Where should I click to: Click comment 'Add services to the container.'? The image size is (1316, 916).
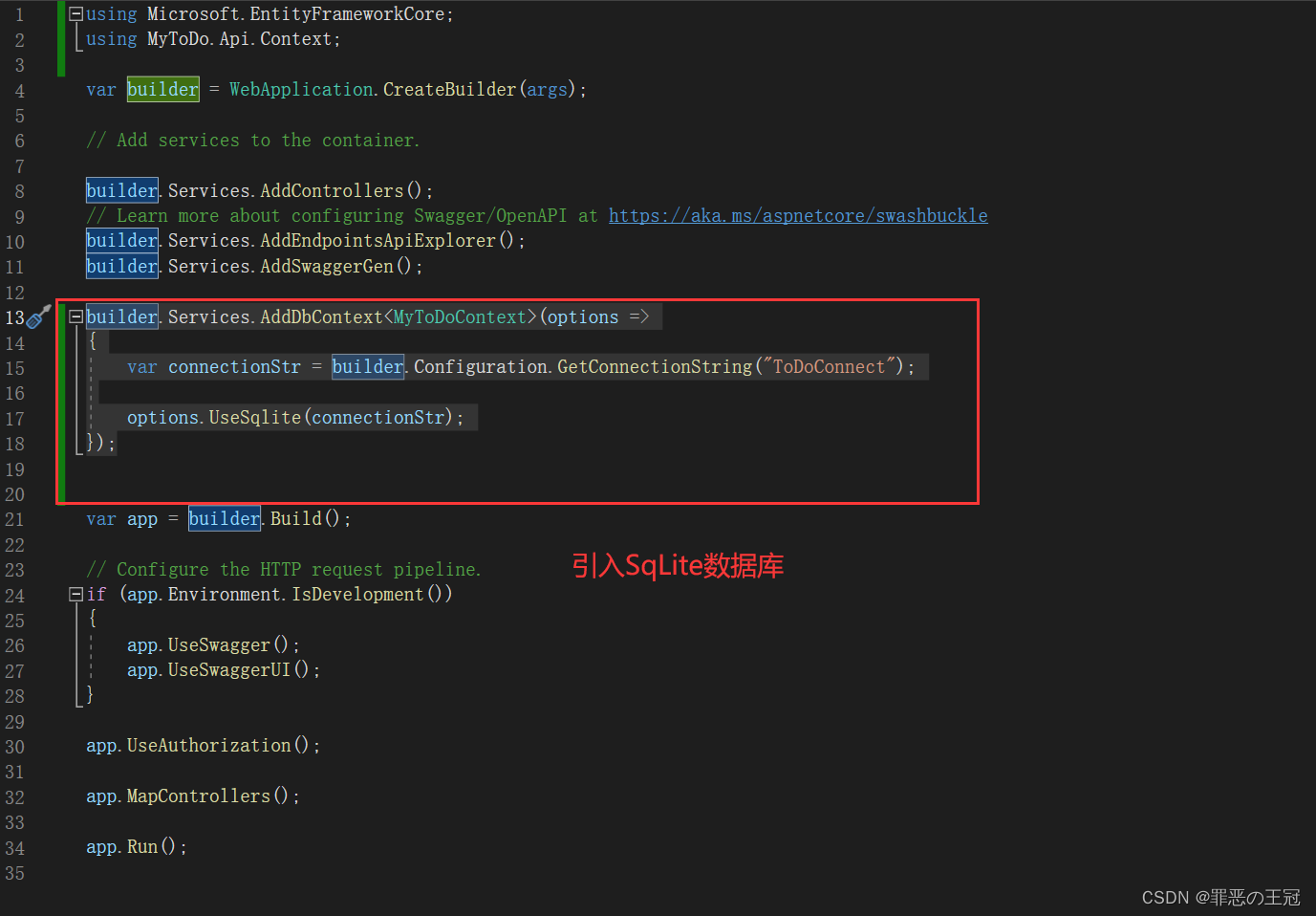pyautogui.click(x=252, y=140)
